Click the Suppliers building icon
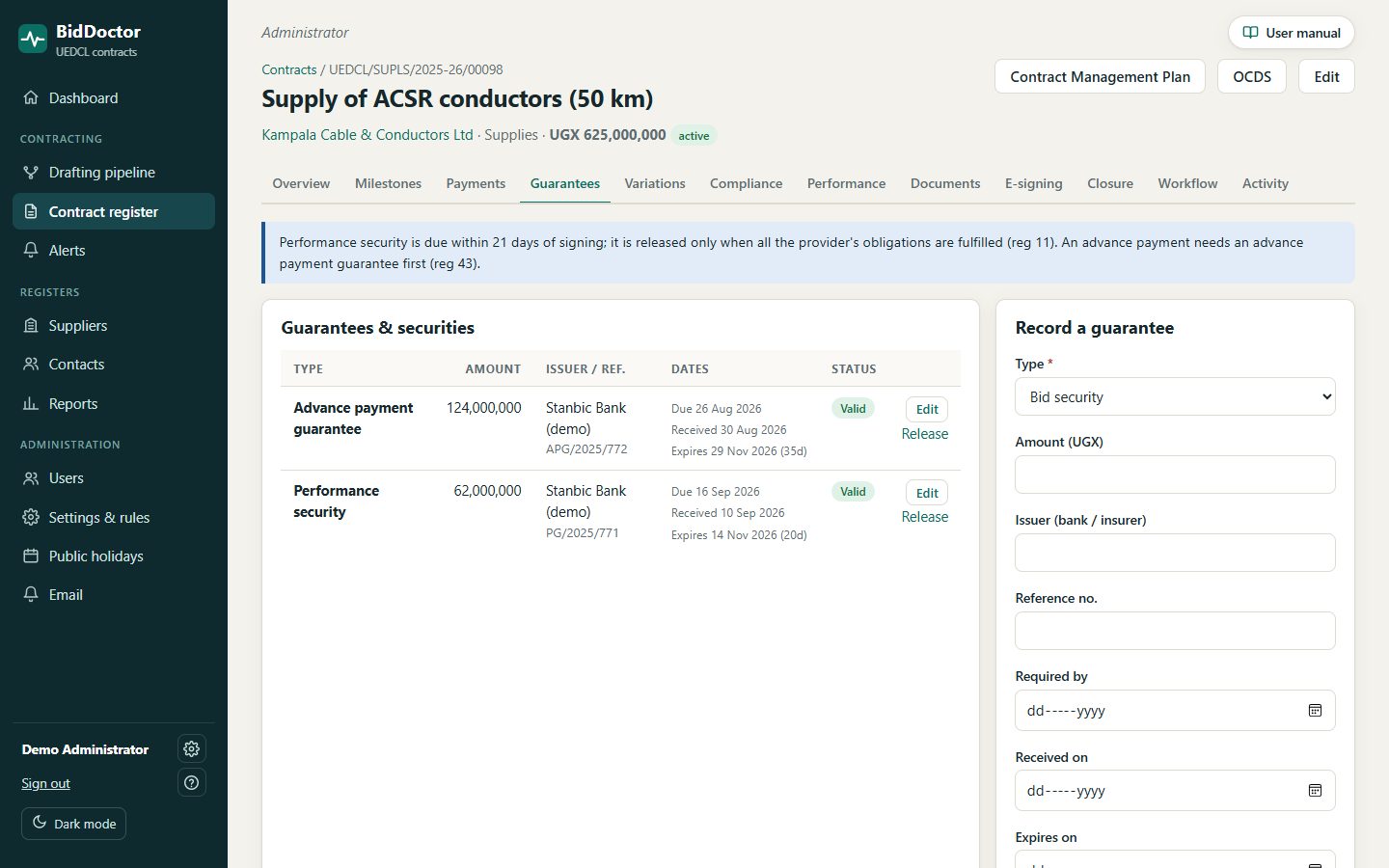Screen dimensions: 1389x868 tap(31, 325)
